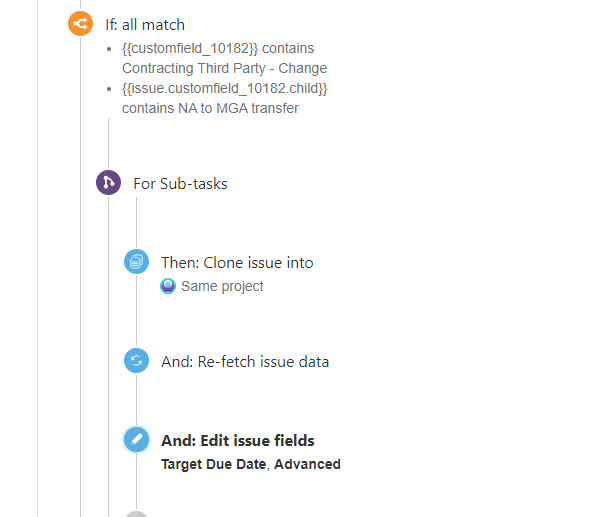Click 'Contracting Third Party - Change' text
607x517 pixels.
pos(225,68)
